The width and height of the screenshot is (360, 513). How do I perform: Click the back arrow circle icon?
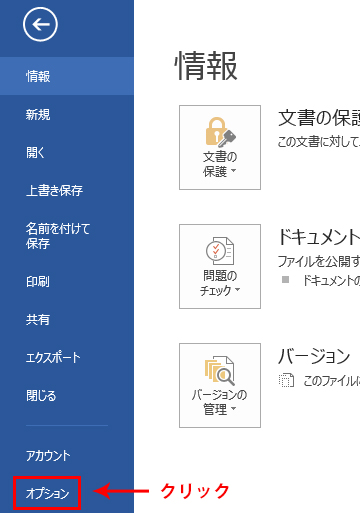[x=40, y=24]
